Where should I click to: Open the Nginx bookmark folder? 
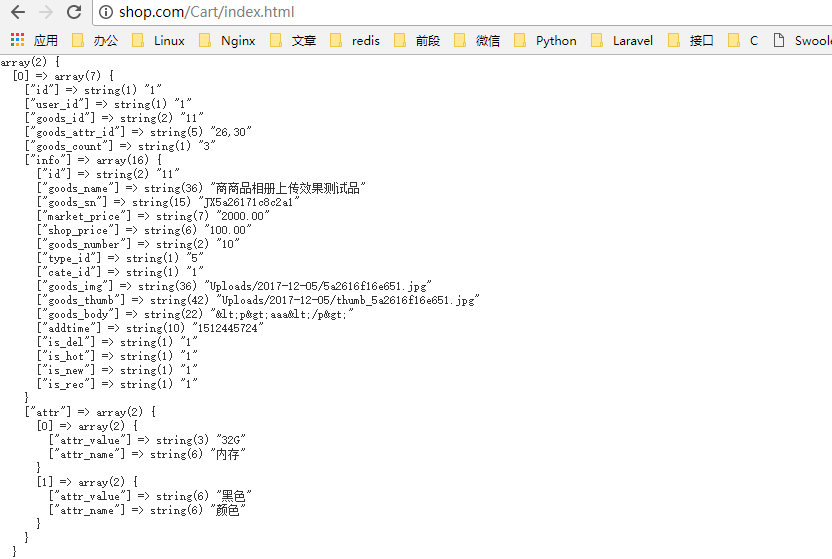point(227,41)
